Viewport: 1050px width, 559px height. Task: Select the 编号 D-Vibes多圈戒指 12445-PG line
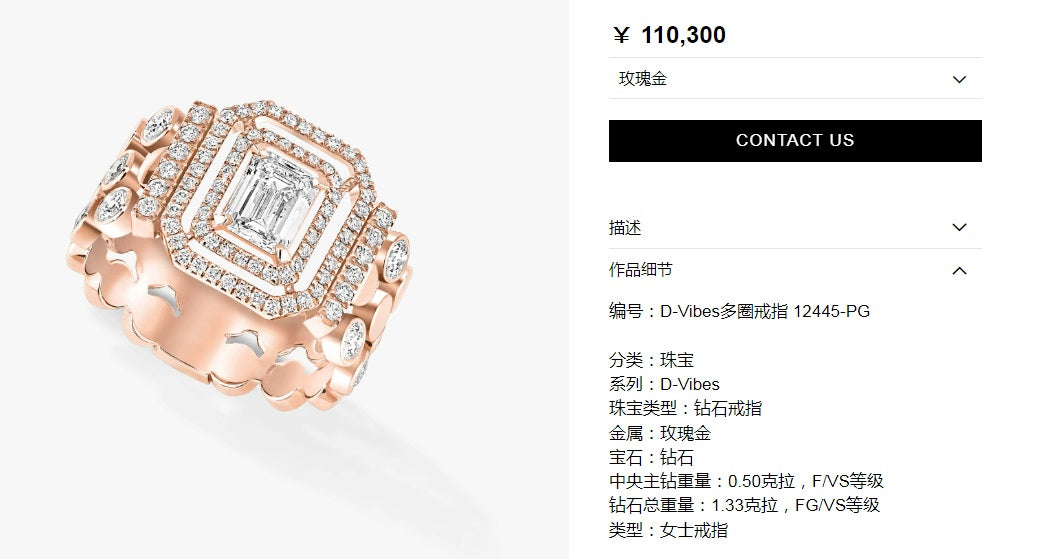pyautogui.click(x=739, y=311)
